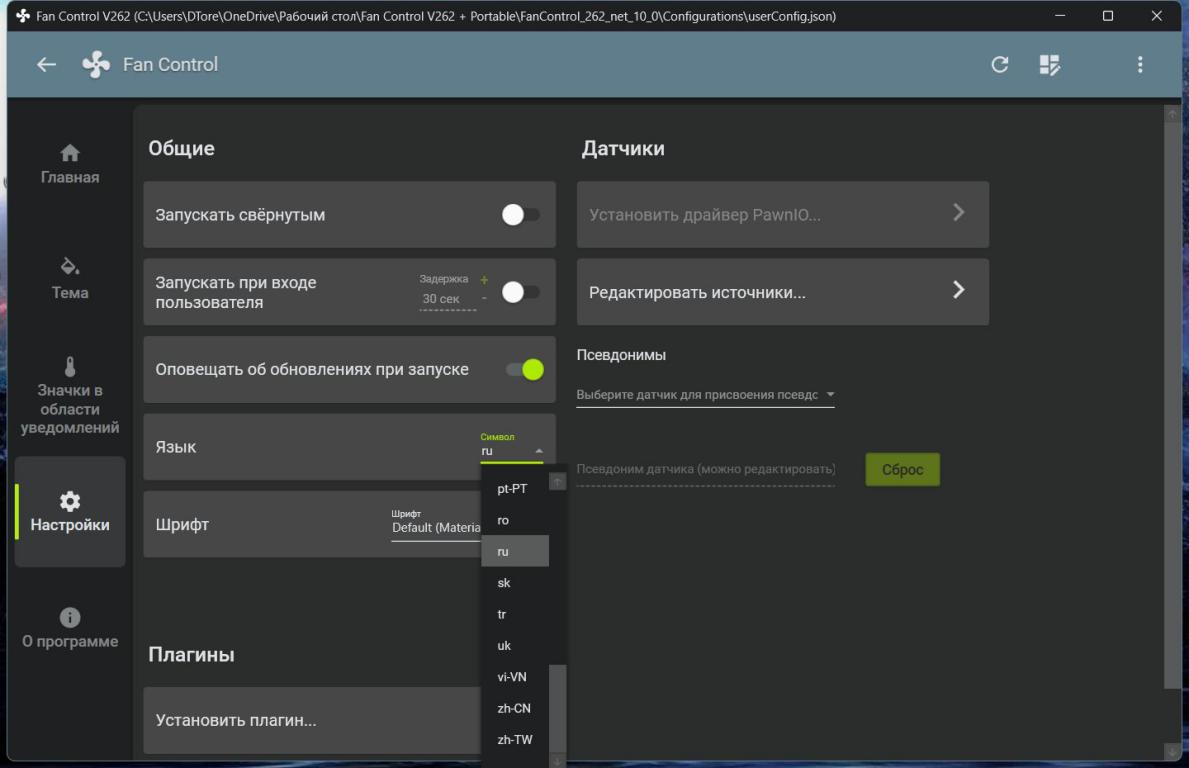Open the Главная home section

(x=70, y=164)
